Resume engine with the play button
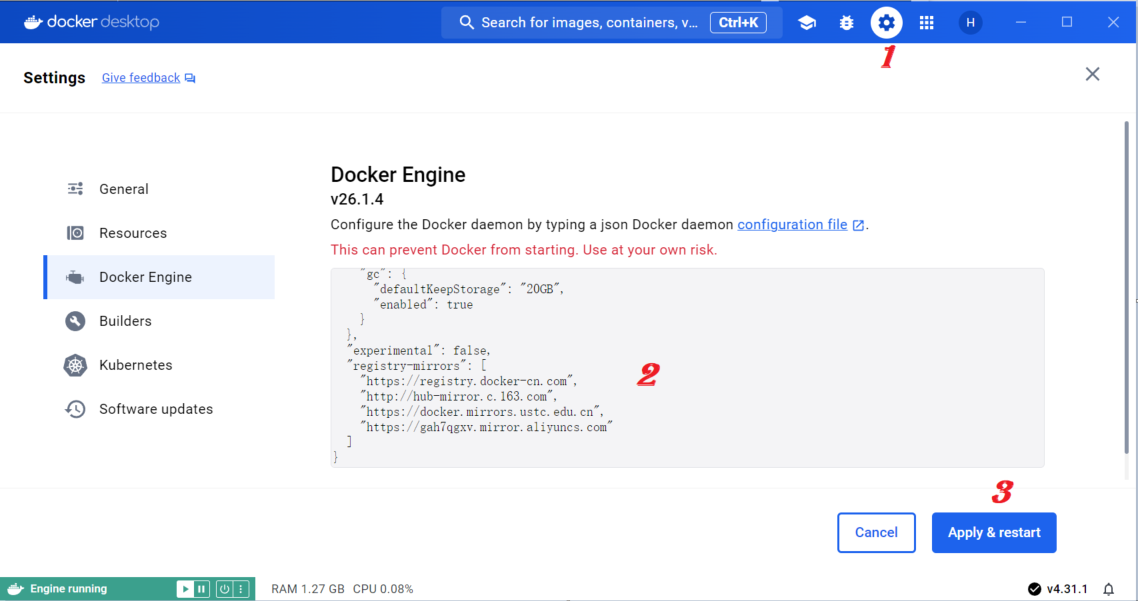The image size is (1138, 601). 184,589
